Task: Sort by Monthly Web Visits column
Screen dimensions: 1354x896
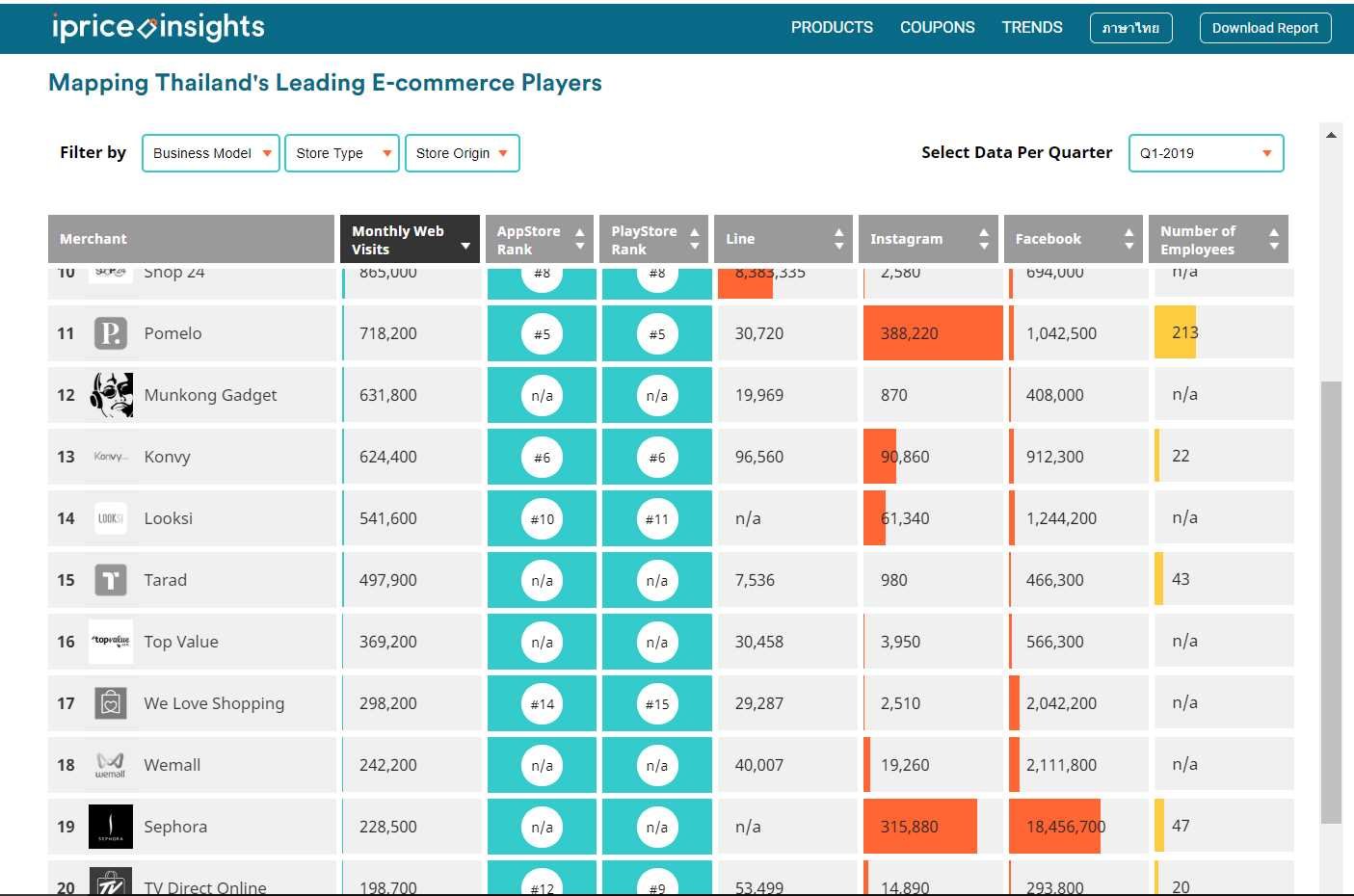Action: 410,239
